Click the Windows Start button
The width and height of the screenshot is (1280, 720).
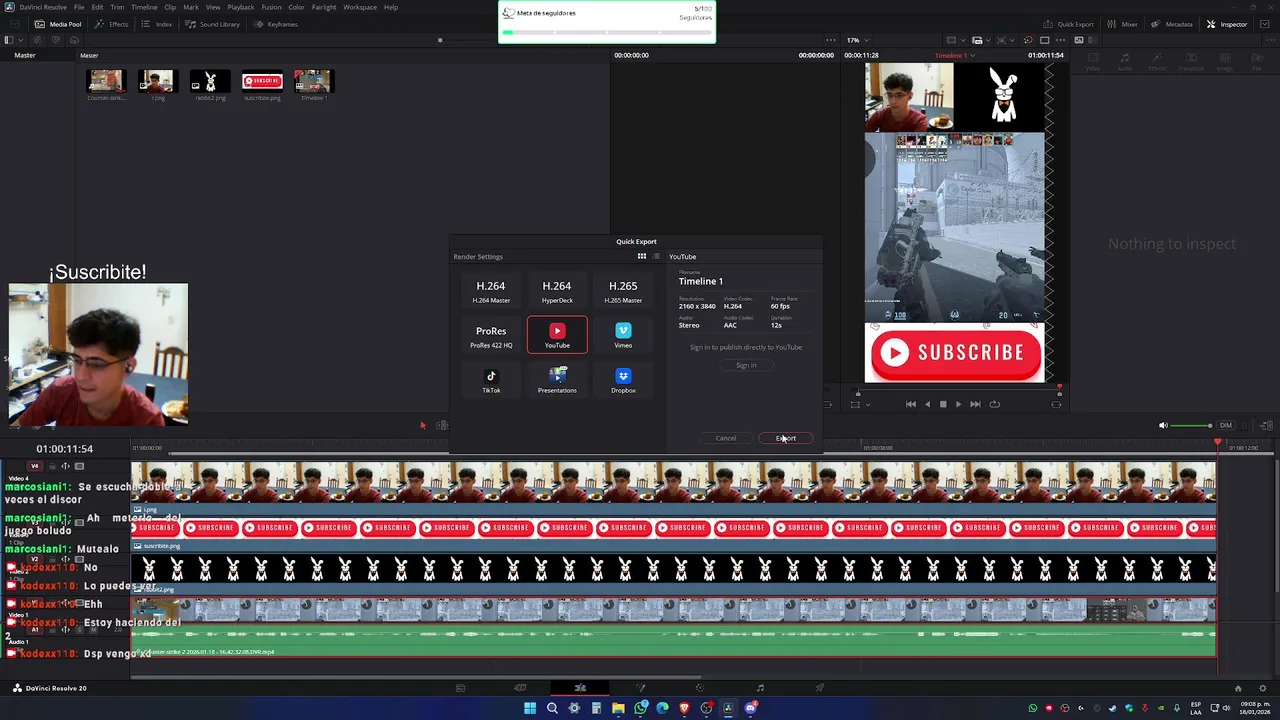click(x=530, y=708)
